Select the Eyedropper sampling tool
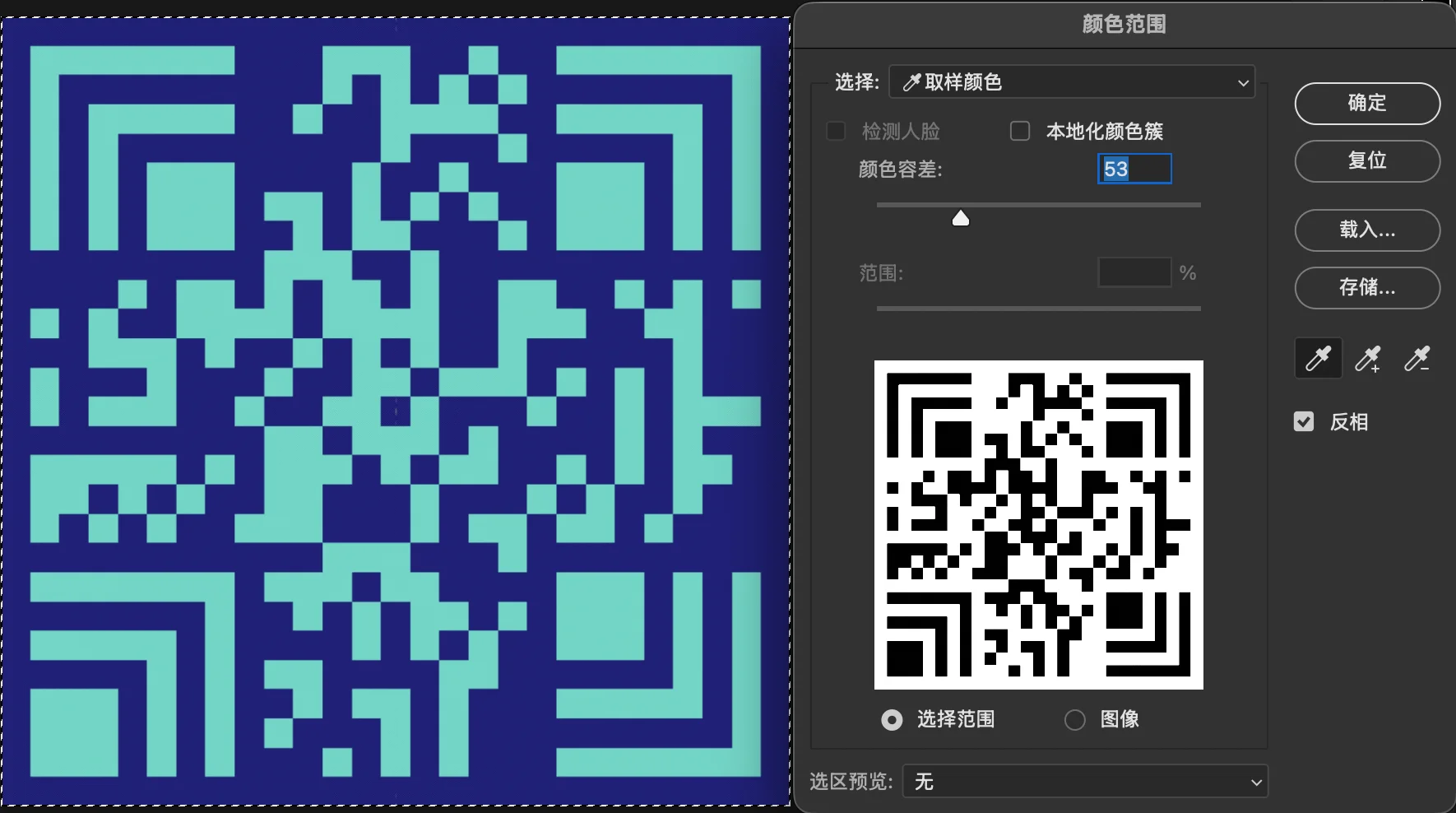 pos(1318,359)
